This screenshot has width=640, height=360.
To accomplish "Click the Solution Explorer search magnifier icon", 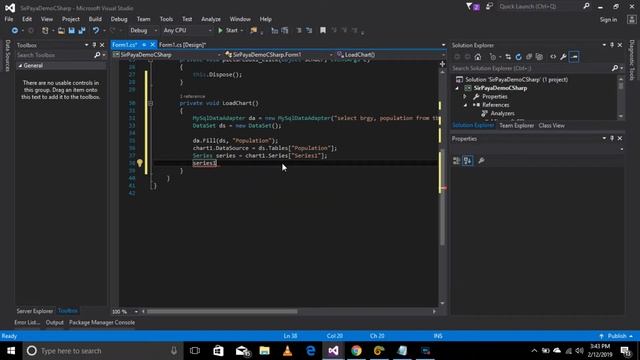I will [x=615, y=68].
